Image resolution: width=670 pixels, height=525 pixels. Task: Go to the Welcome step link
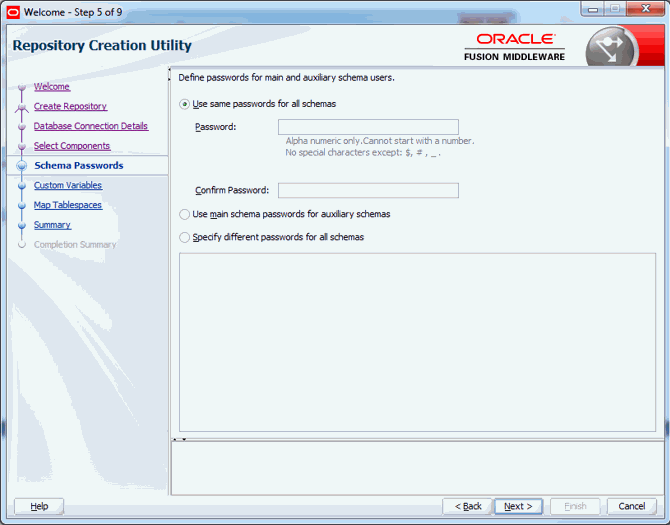(x=52, y=87)
